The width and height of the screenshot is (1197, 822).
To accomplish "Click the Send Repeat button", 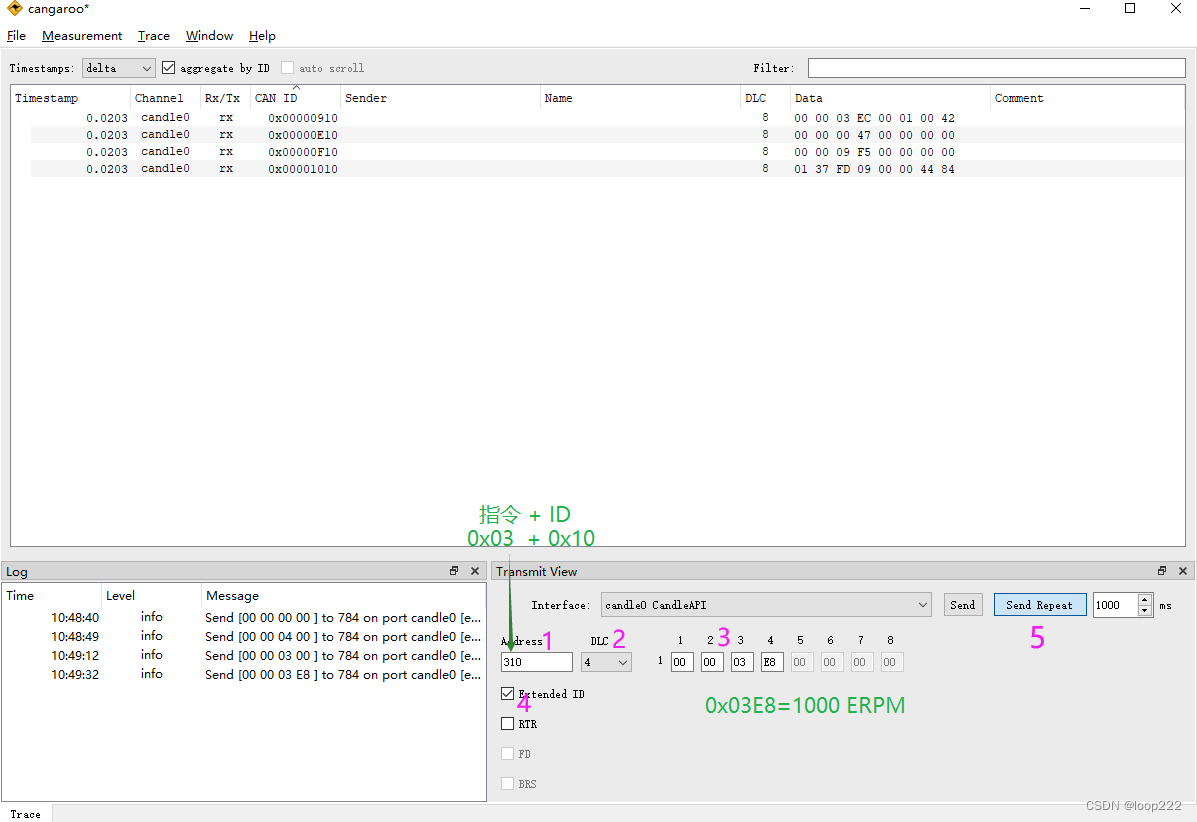I will [x=1040, y=605].
